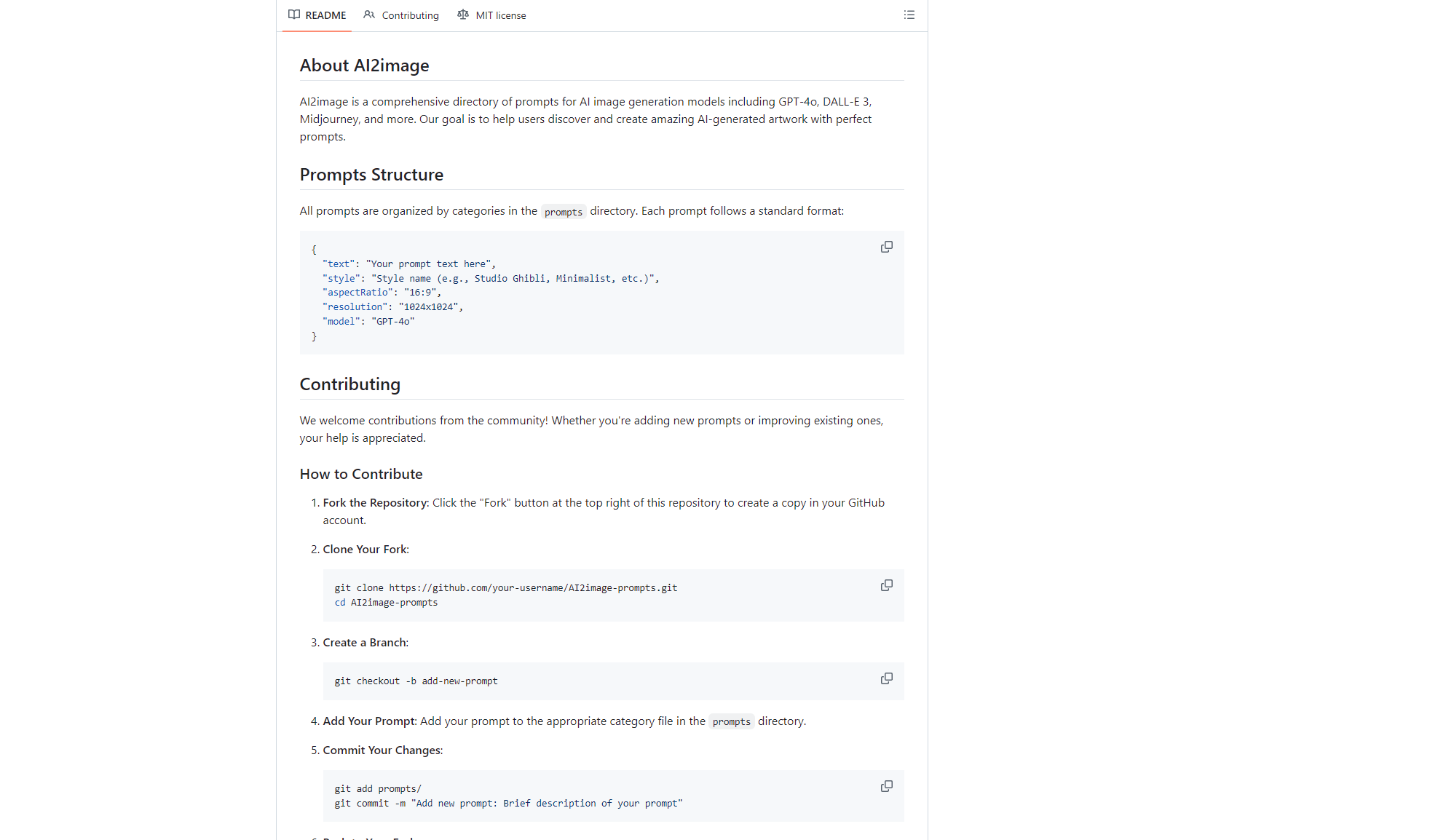Screen dimensions: 1438x840
Task: Click the scale icon beside MIT license
Action: coord(463,15)
